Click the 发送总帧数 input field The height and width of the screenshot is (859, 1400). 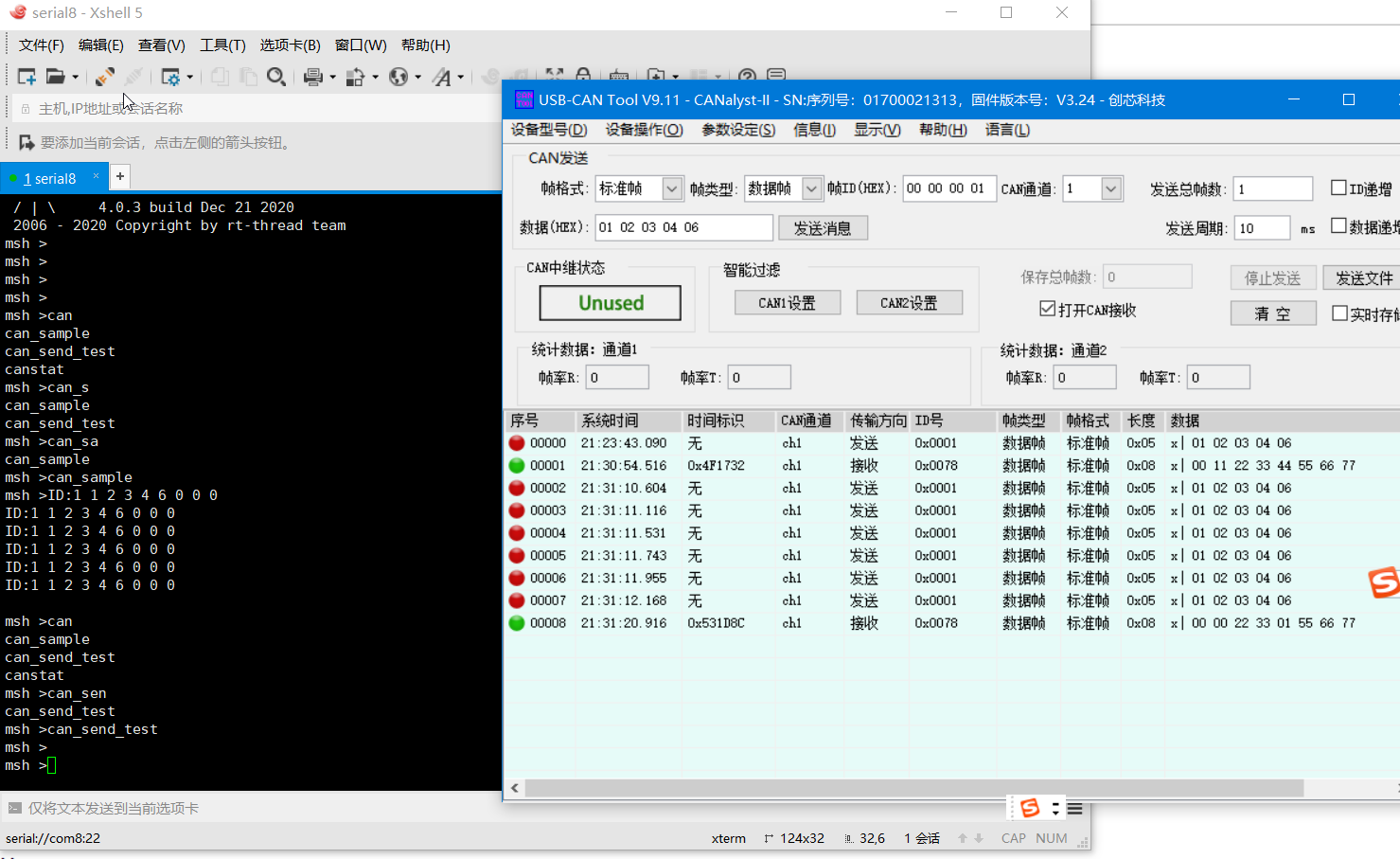pos(1273,188)
